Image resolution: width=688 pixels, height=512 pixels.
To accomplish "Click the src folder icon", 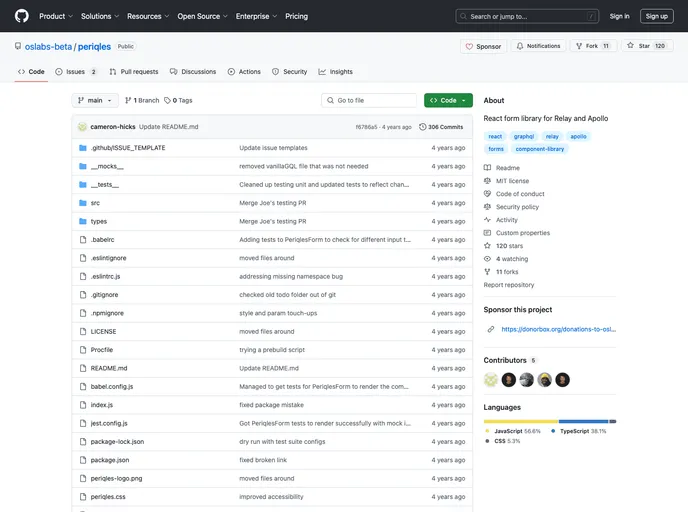I will tap(82, 203).
